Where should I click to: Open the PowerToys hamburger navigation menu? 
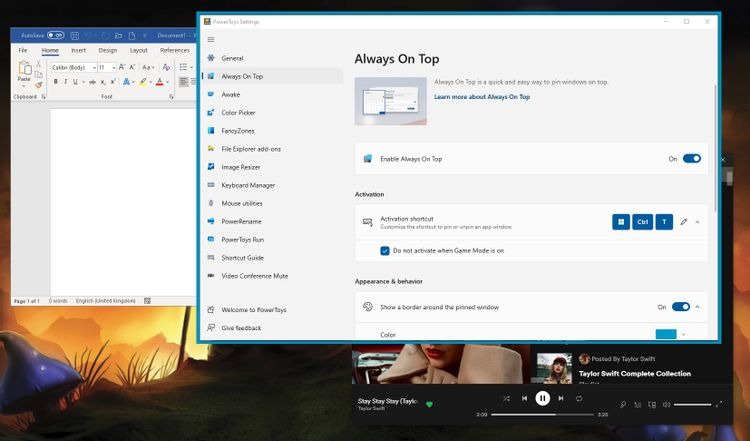[x=211, y=40]
